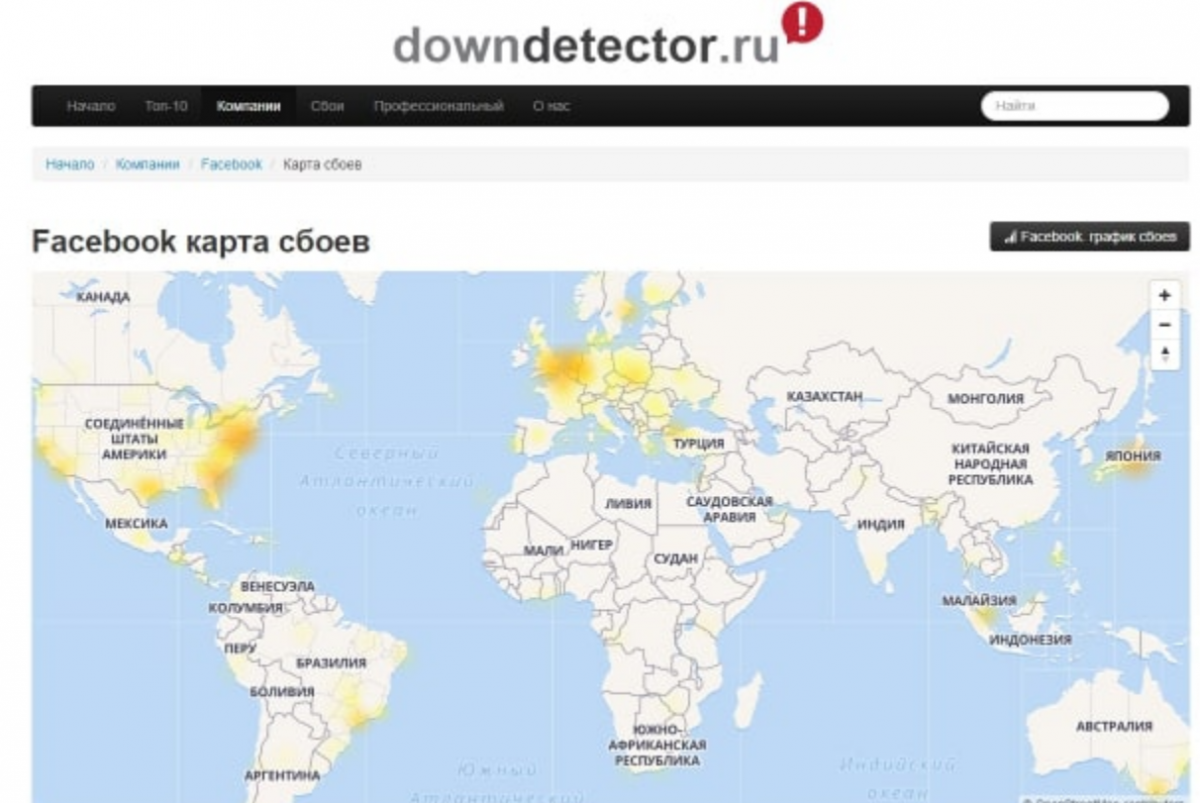Focus the Найти search field
1200x803 pixels.
point(1075,106)
